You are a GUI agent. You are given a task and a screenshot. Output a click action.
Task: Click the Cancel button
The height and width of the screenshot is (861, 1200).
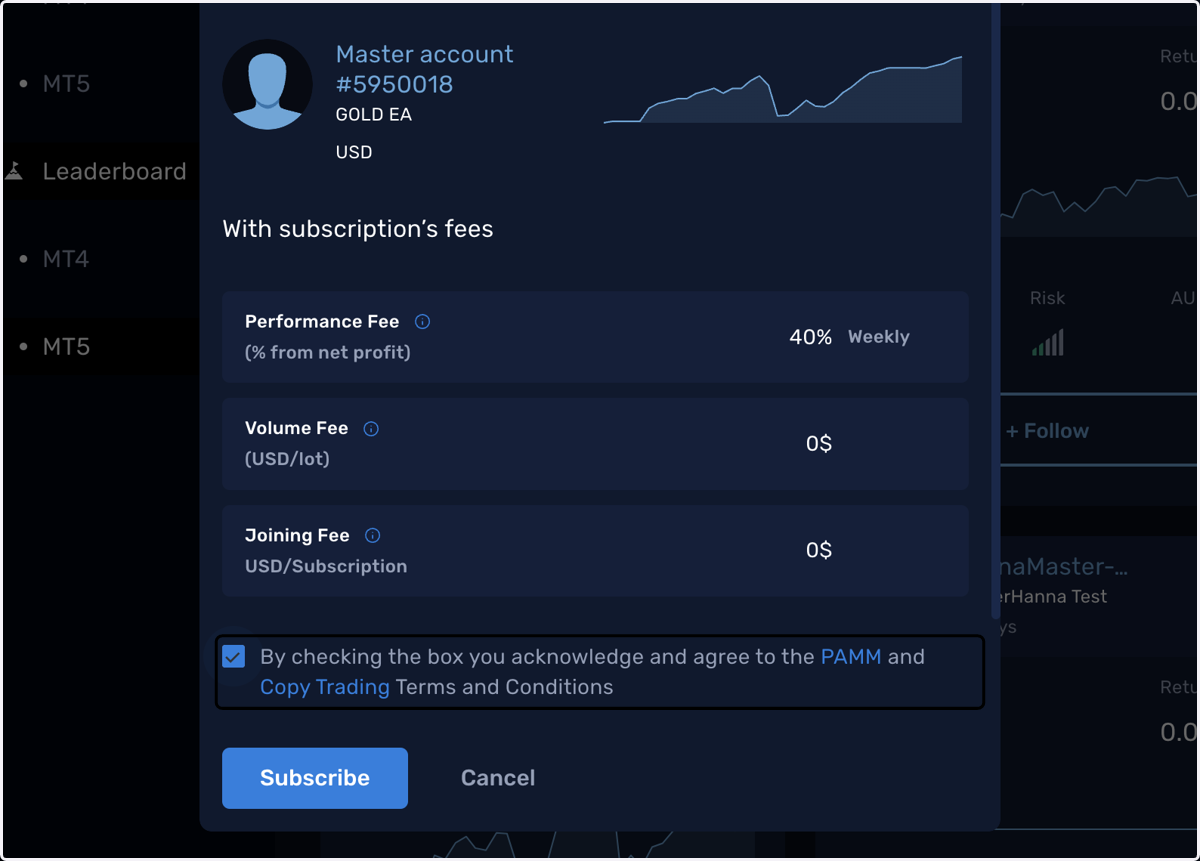pyautogui.click(x=498, y=778)
